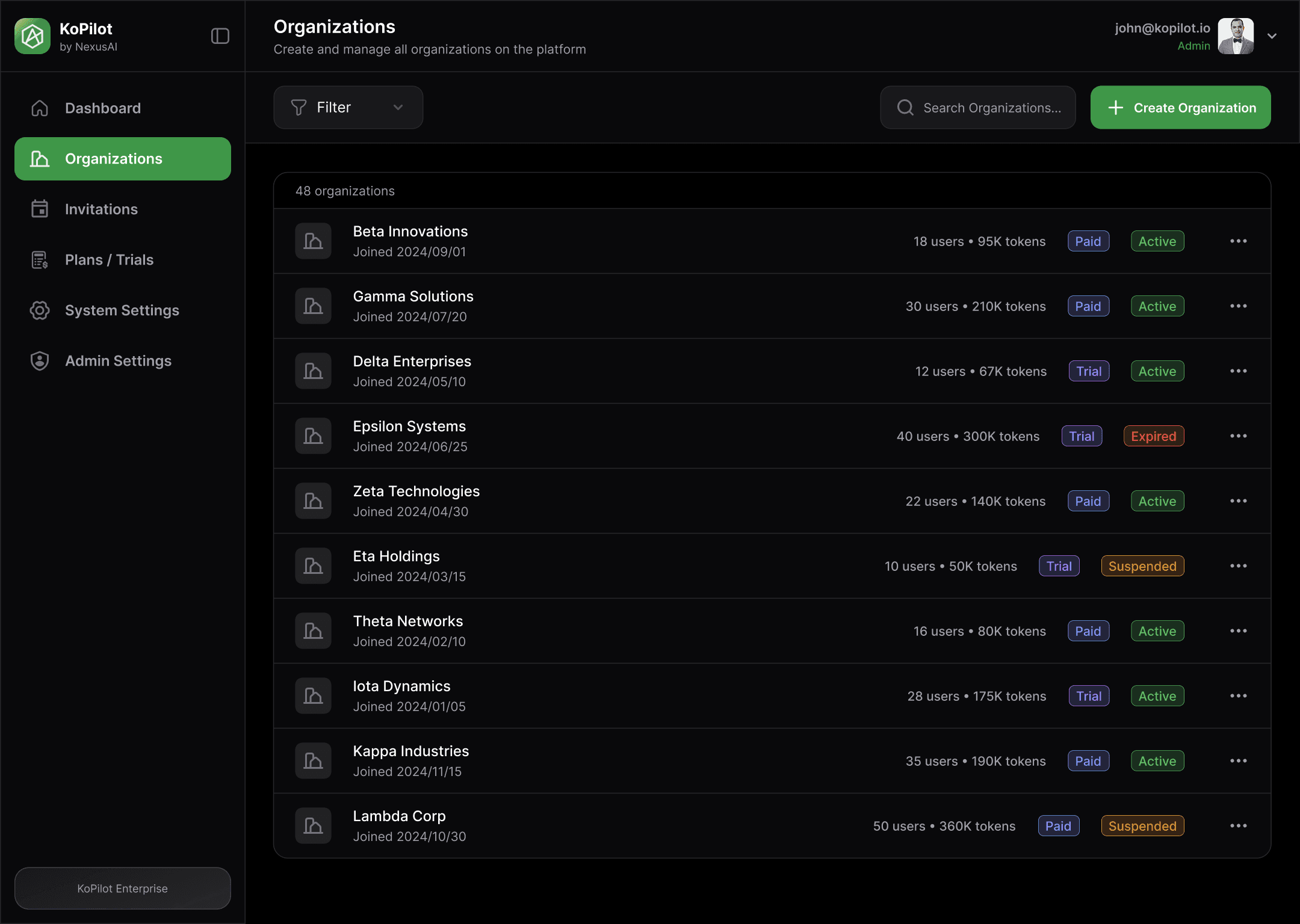Click the Beta Innovations building icon
Image resolution: width=1300 pixels, height=924 pixels.
point(313,241)
